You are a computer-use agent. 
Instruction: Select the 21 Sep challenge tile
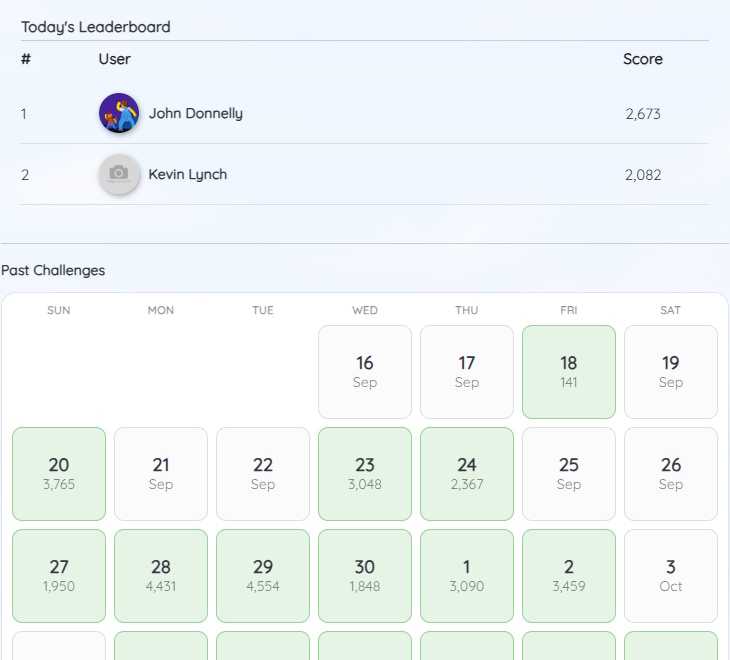161,474
